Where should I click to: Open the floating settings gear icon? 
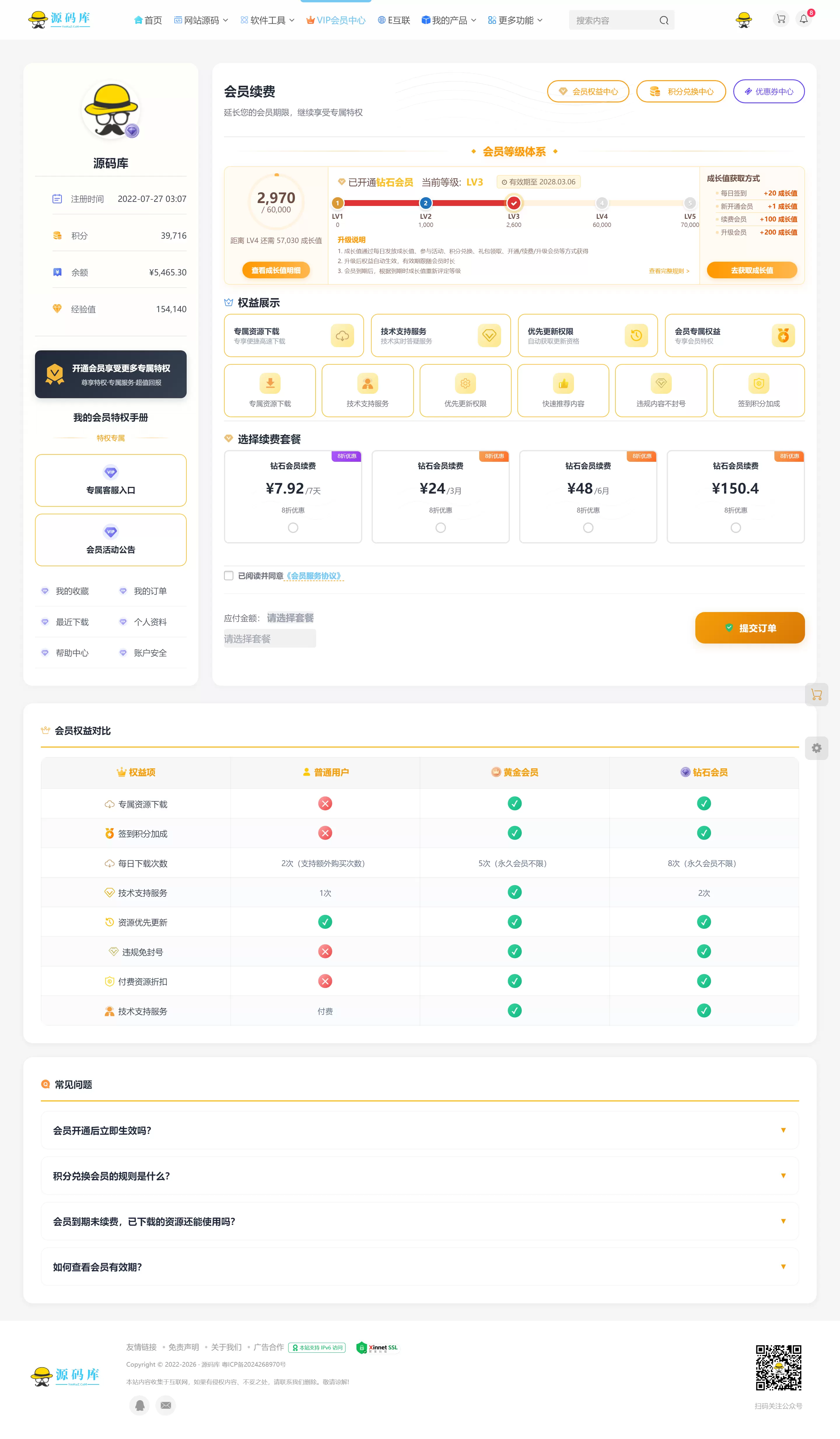[817, 748]
